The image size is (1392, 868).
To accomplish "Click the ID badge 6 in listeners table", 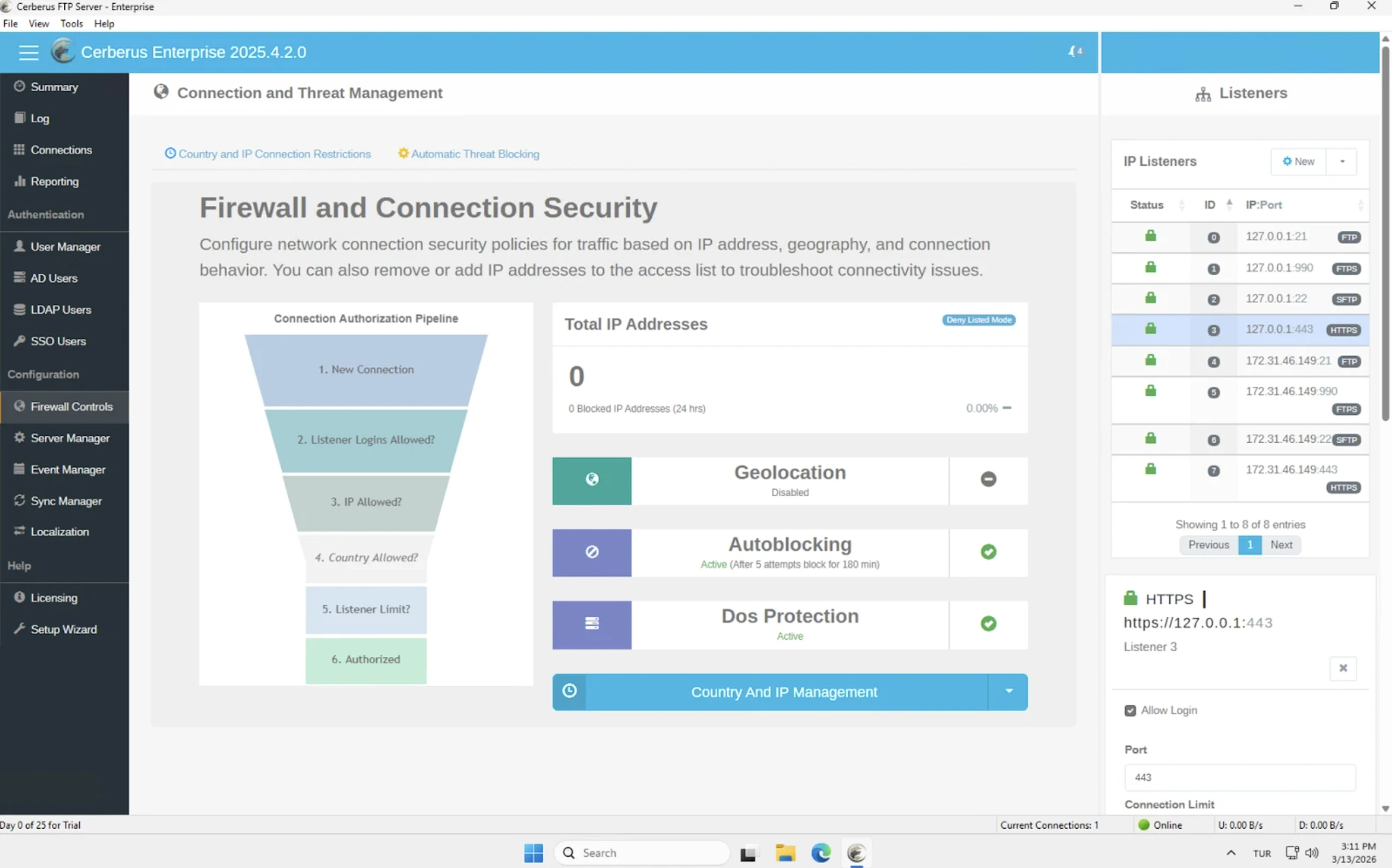I will [x=1213, y=441].
